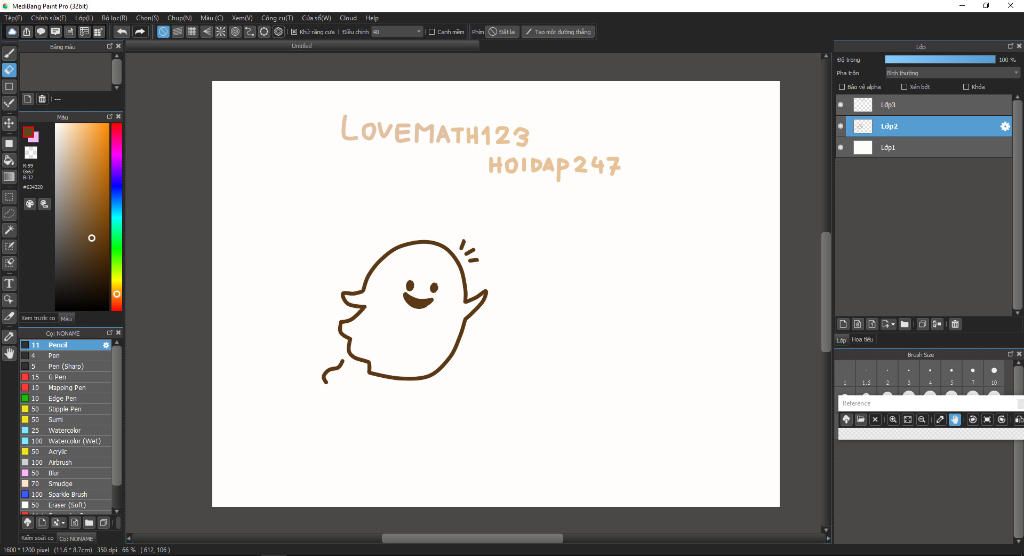Toggle the Canh mềm checkbox
1024x556 pixels.
[x=432, y=31]
